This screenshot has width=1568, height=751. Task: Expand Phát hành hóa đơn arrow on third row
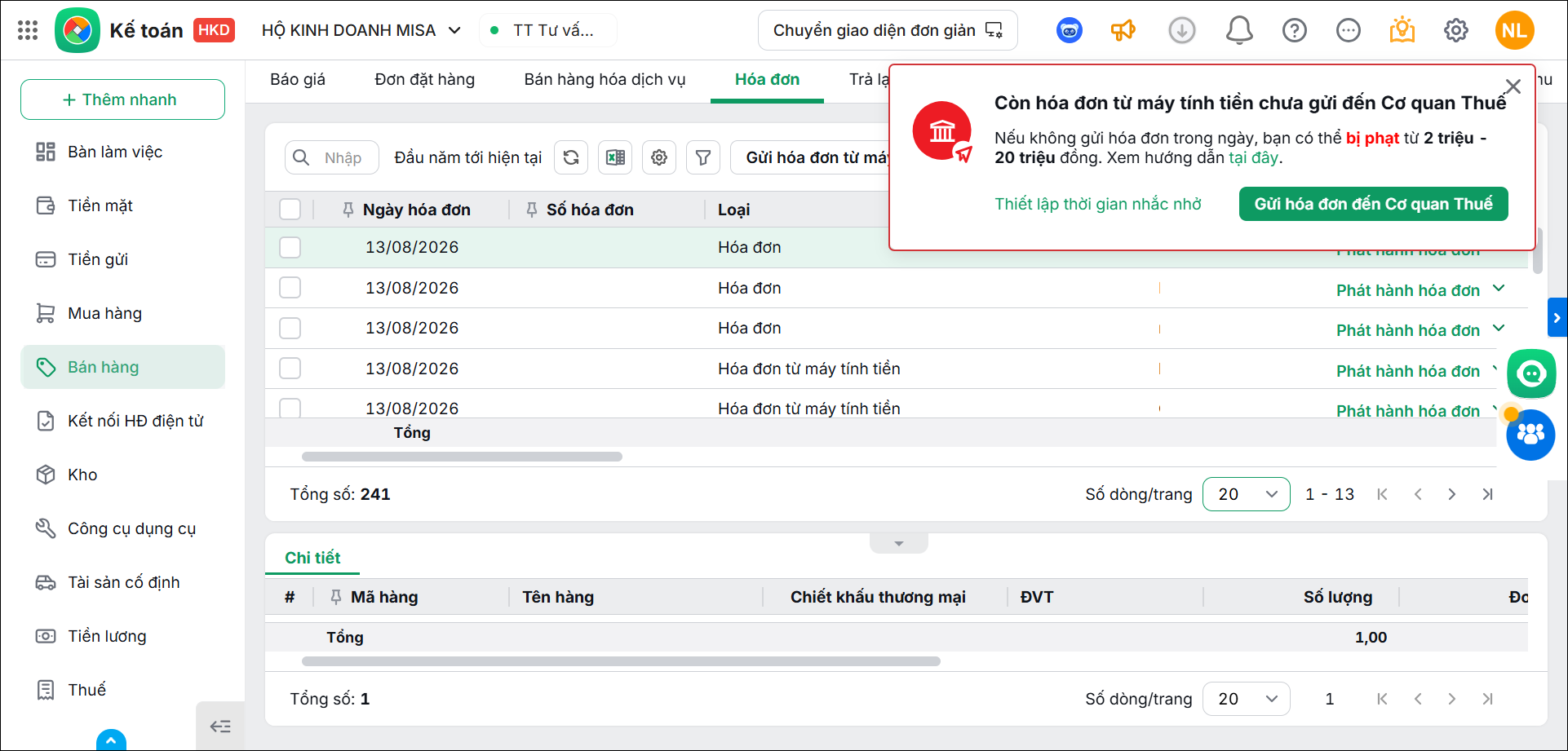pyautogui.click(x=1499, y=329)
